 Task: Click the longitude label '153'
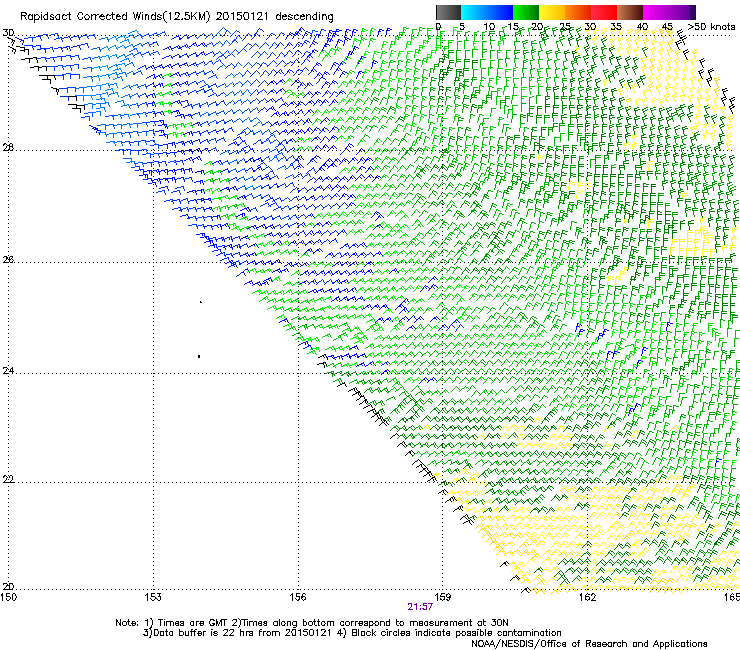coord(153,597)
